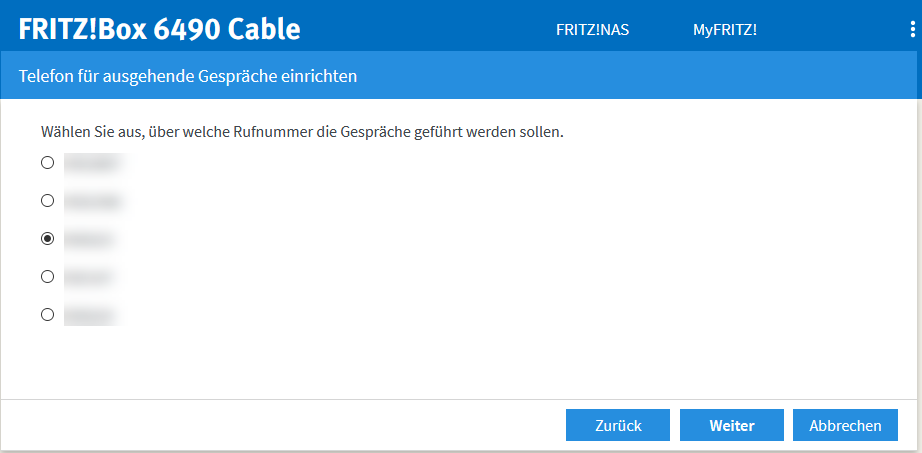
Task: Open the FRITZ!NAS tab
Action: [x=592, y=30]
